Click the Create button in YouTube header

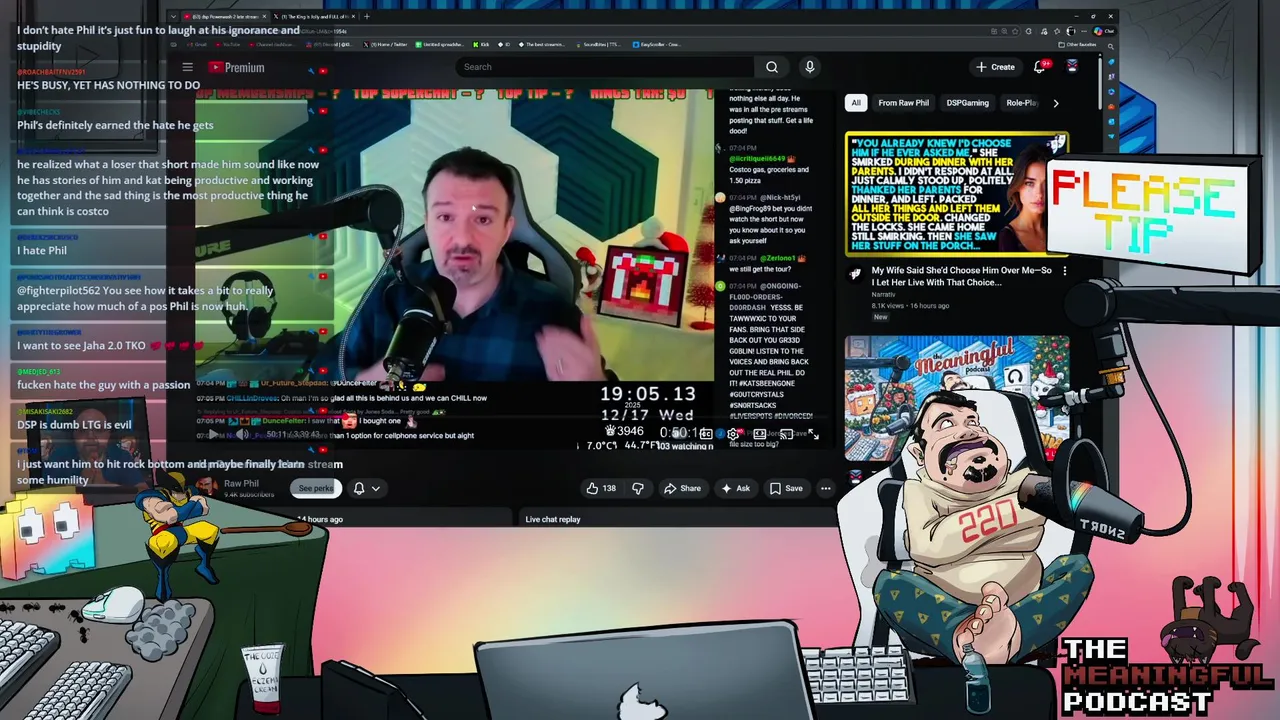pos(996,67)
